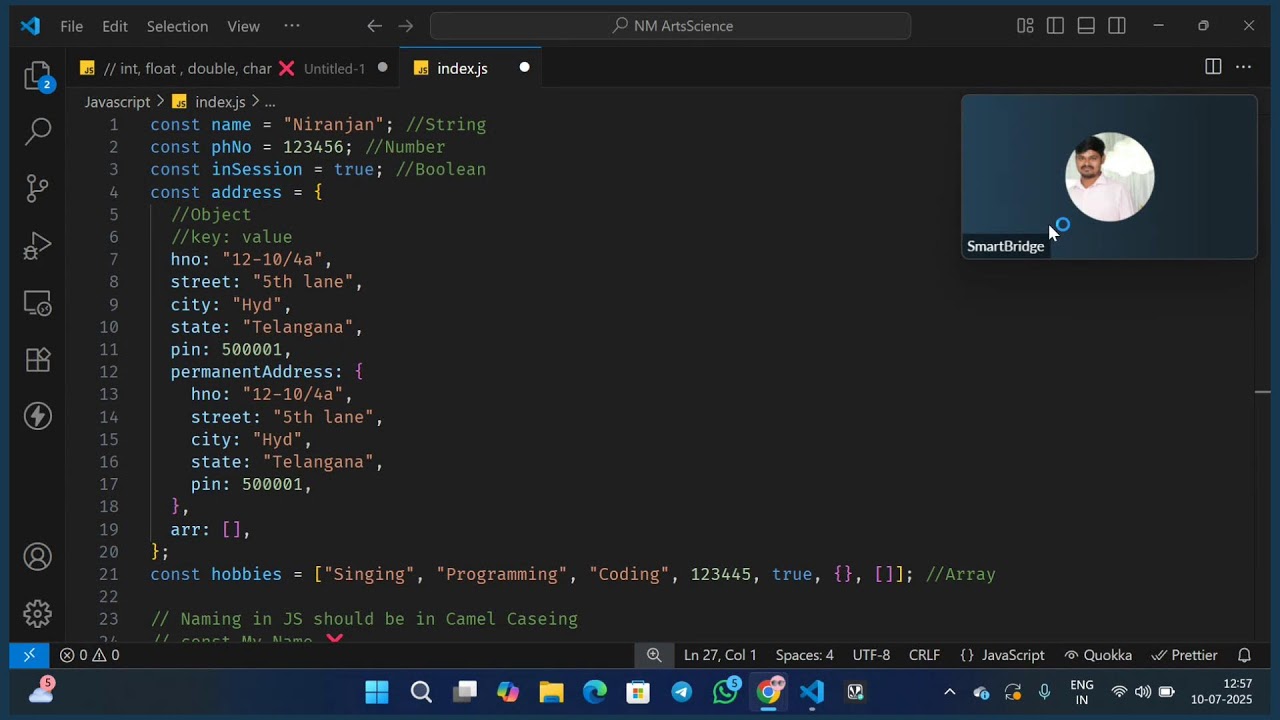Toggle the bottom panel visibility

pos(1086,26)
